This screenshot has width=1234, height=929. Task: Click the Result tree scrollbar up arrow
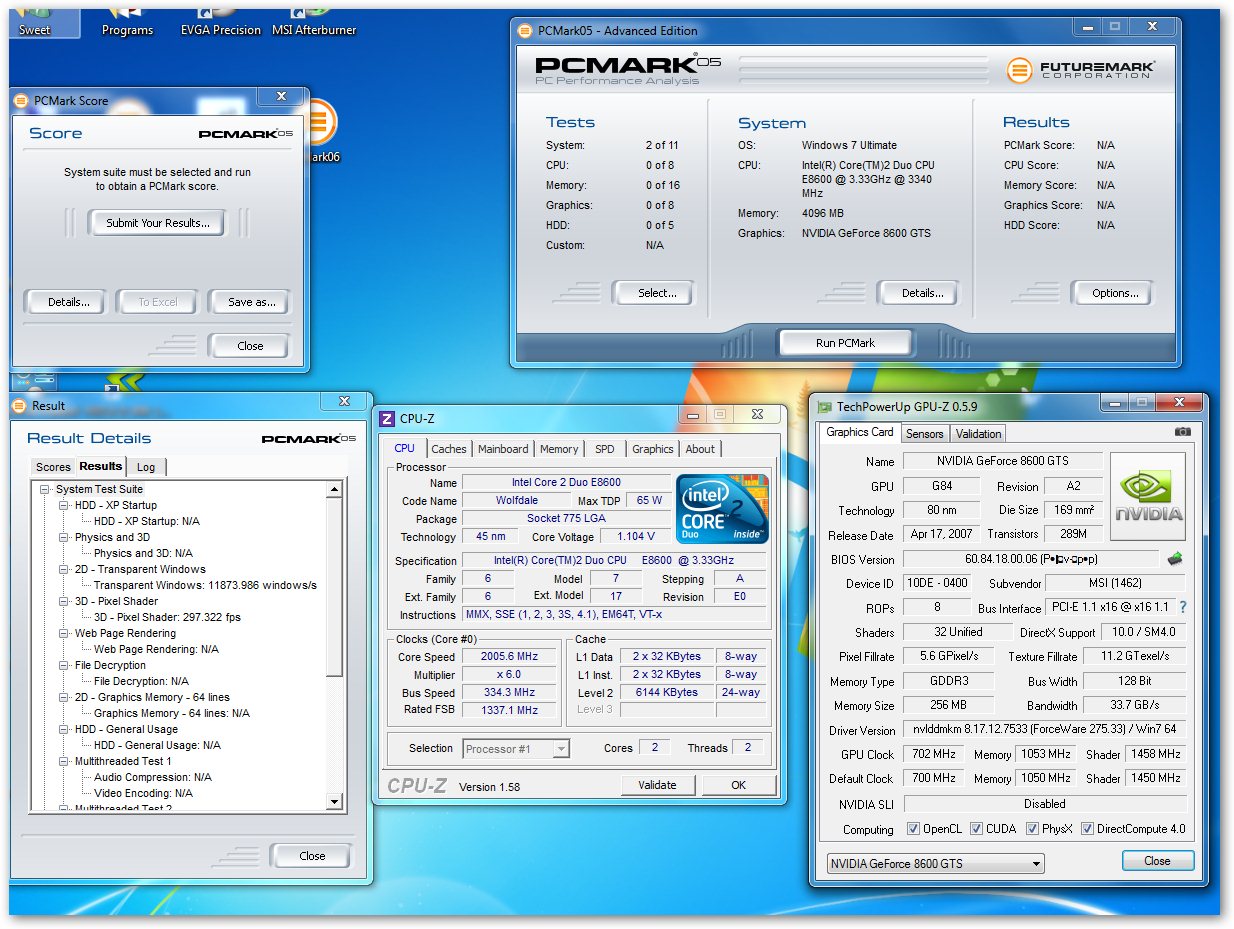coord(336,489)
